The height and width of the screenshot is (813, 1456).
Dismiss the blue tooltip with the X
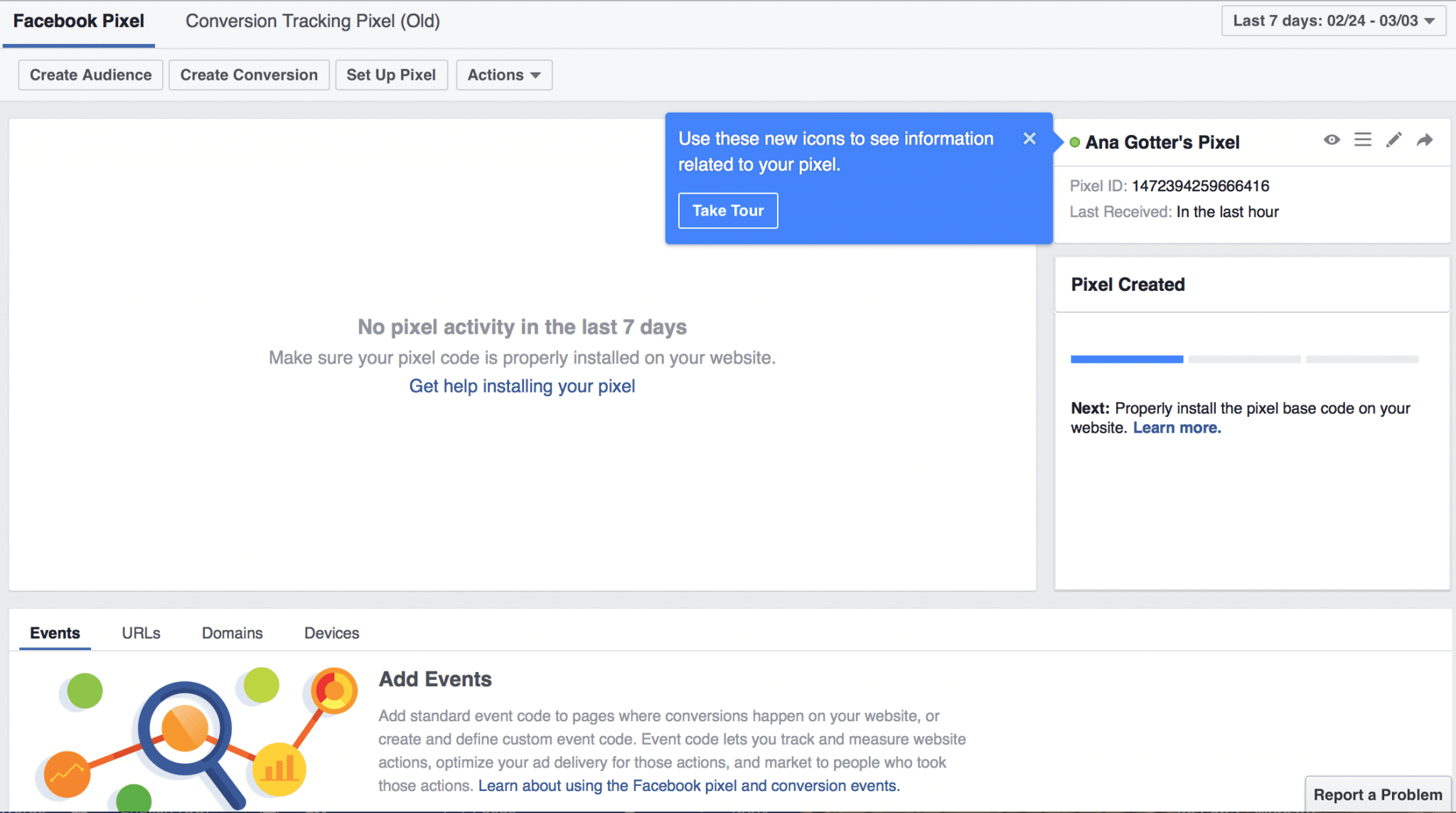click(1029, 139)
